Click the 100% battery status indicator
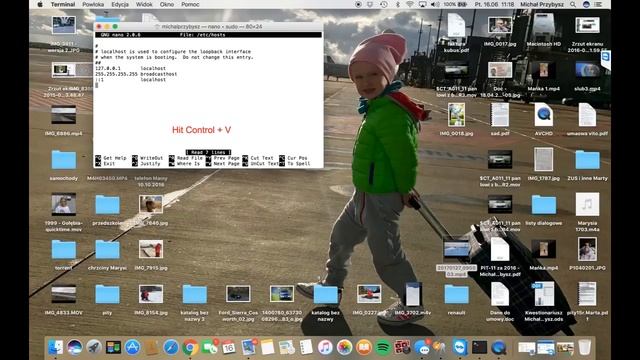Image resolution: width=640 pixels, height=360 pixels. [x=455, y=4]
